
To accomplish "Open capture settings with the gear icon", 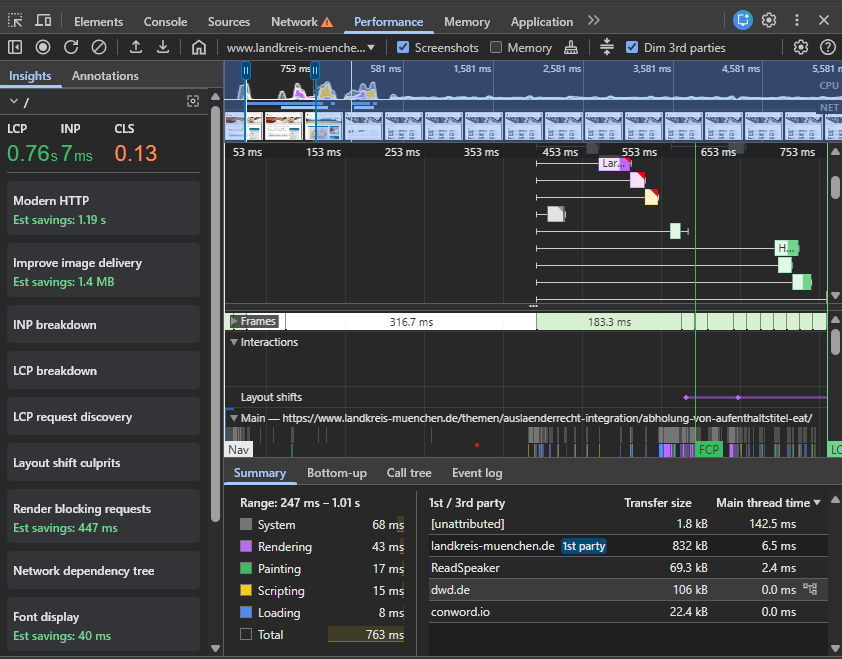I will point(800,47).
